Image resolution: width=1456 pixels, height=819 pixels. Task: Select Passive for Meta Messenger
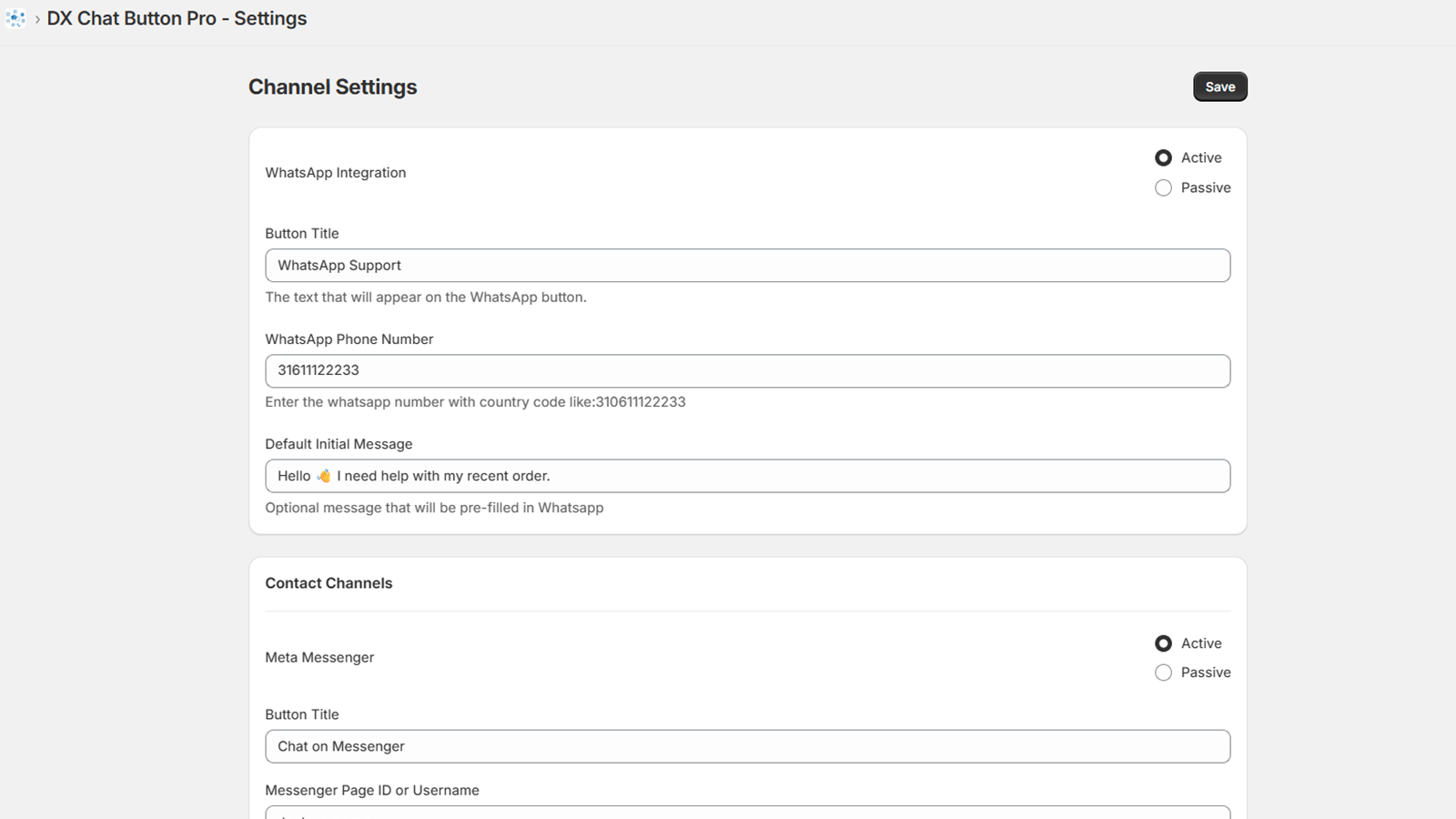click(1163, 672)
